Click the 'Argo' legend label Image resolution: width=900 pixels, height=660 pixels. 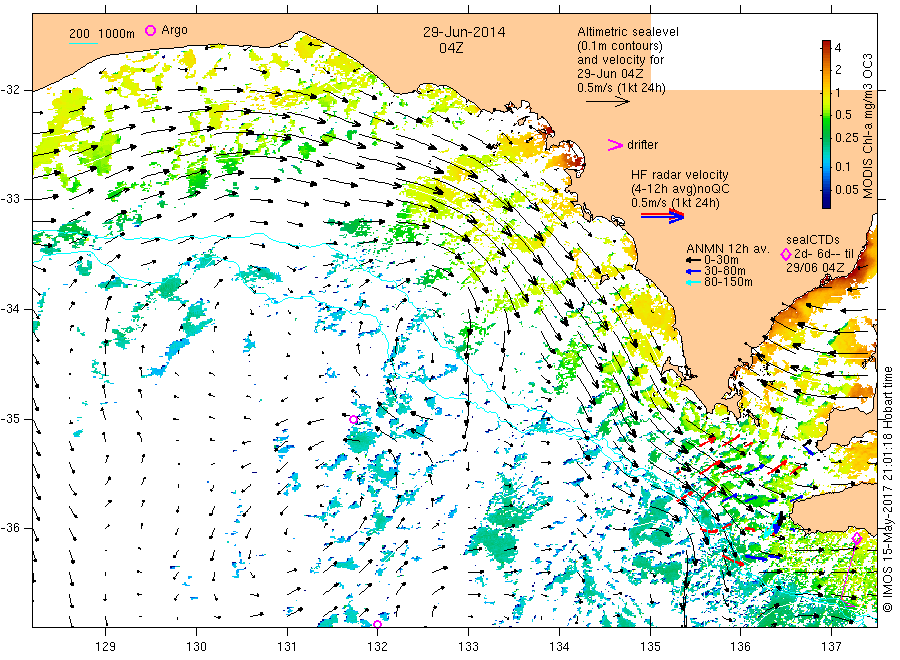click(174, 30)
